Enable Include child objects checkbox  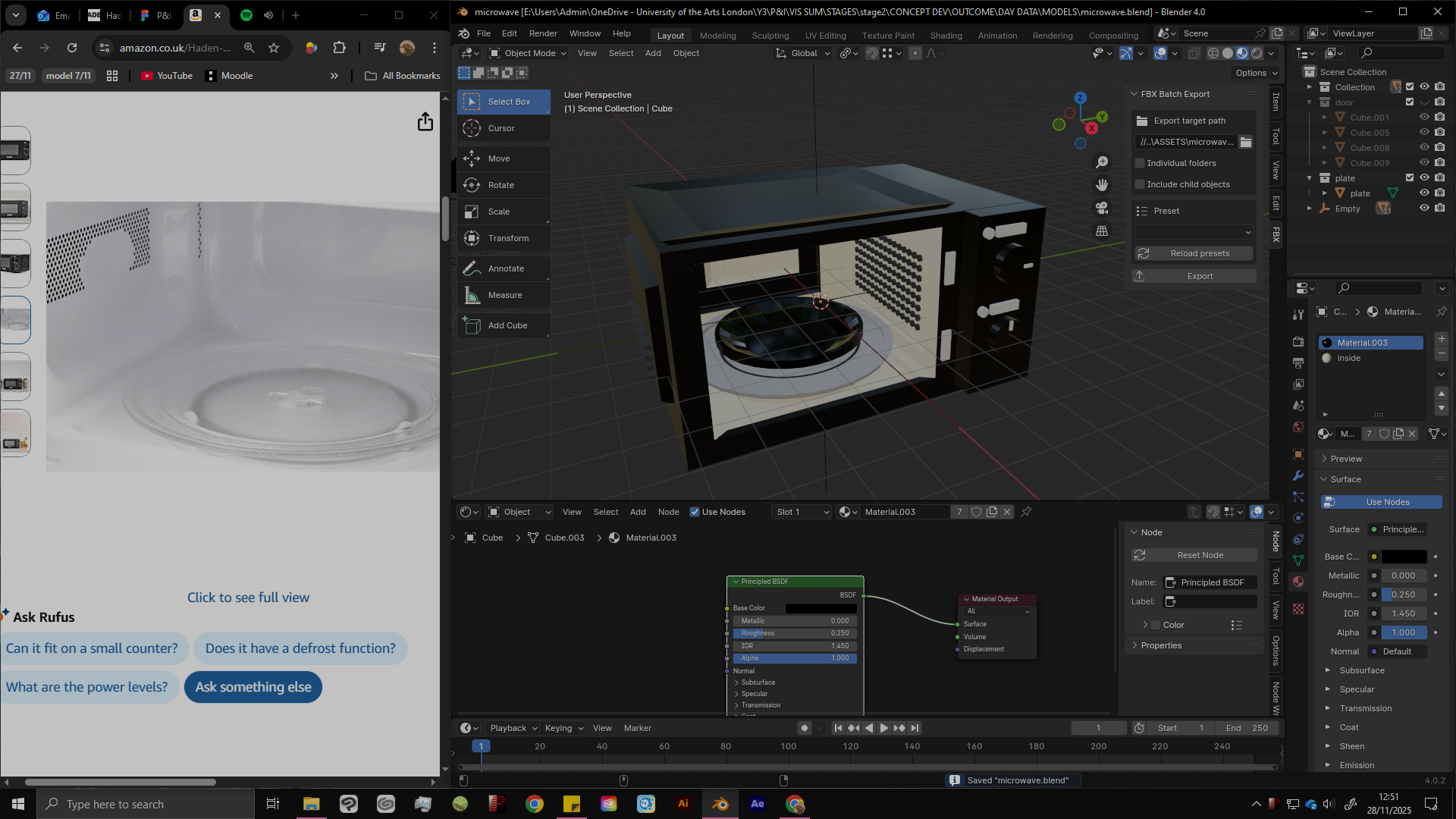click(x=1140, y=184)
